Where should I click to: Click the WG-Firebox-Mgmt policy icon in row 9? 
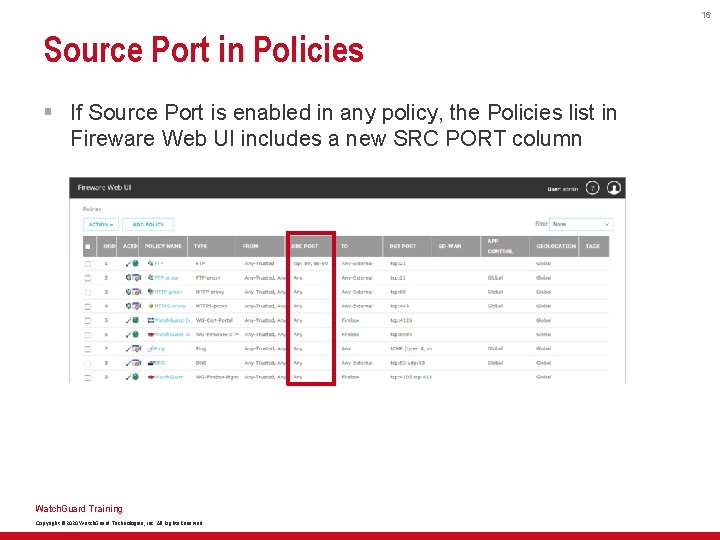(151, 377)
